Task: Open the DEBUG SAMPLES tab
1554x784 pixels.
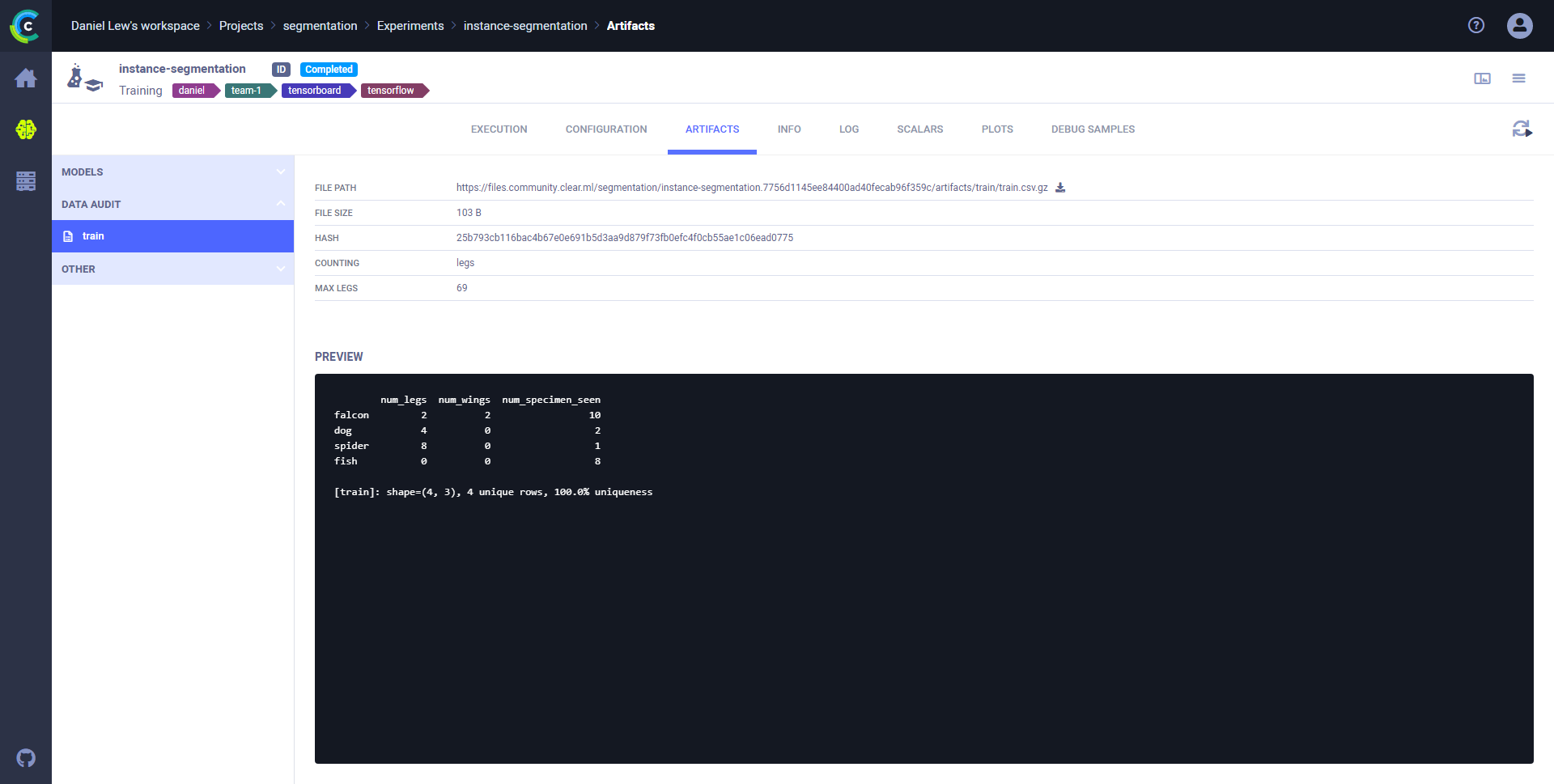Action: point(1093,129)
